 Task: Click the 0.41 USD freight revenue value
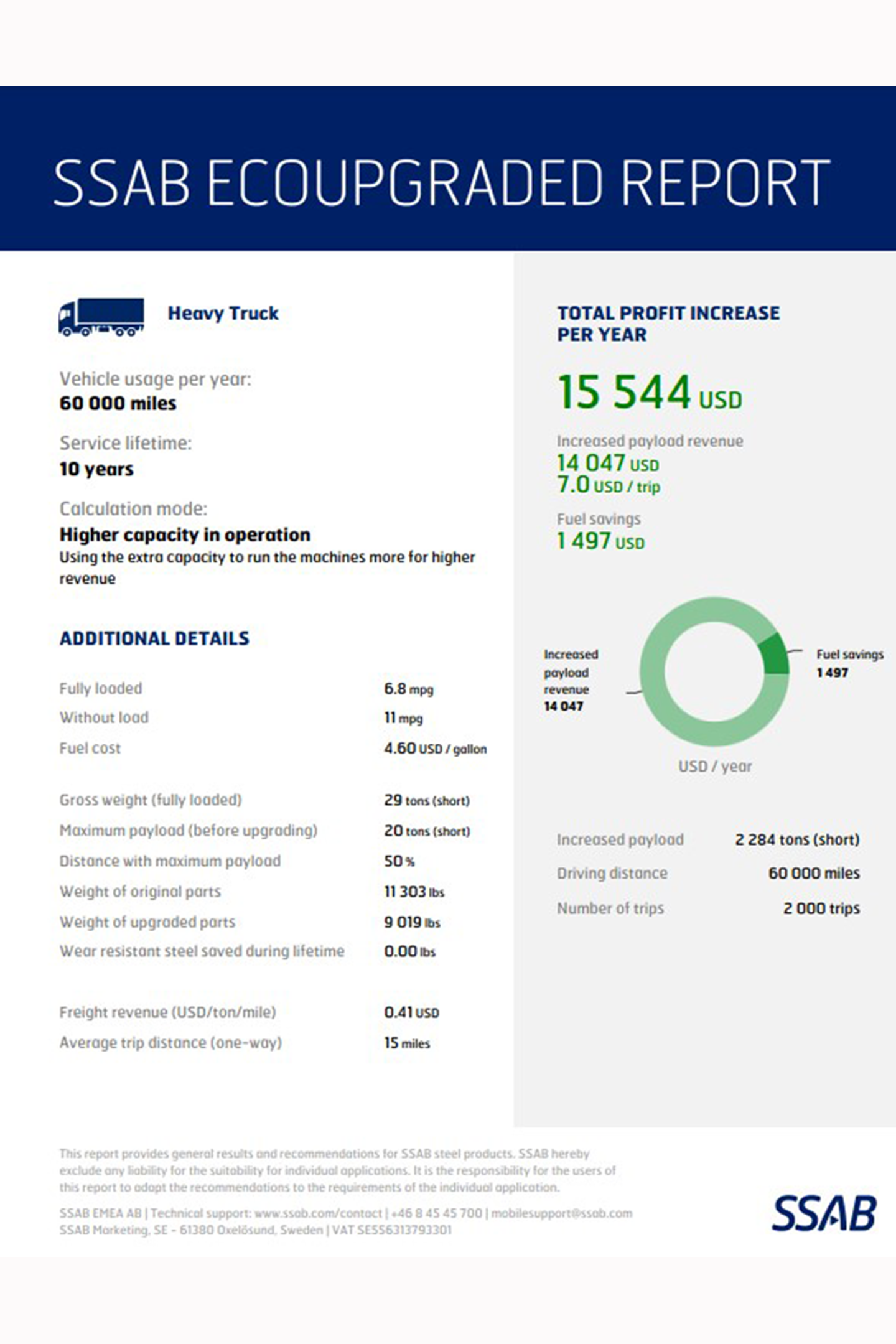[x=411, y=1012]
